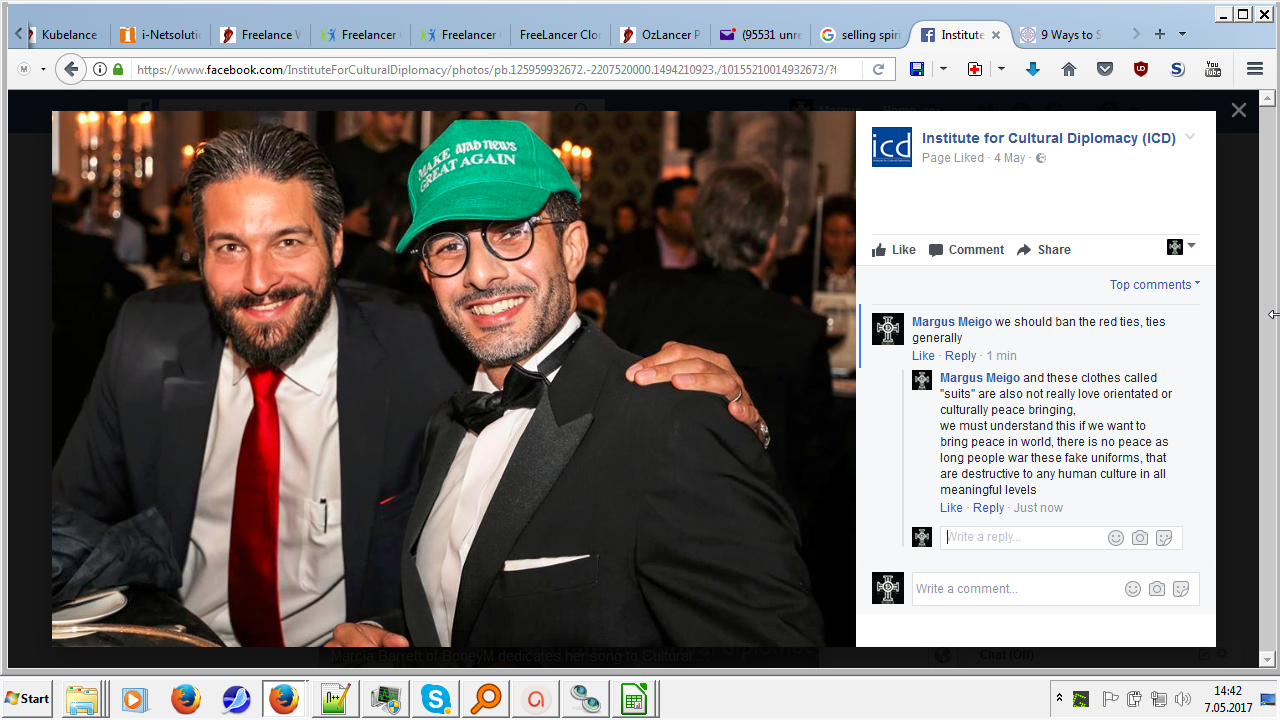The width and height of the screenshot is (1280, 720).
Task: Reply to the red ties comment
Action: [961, 356]
